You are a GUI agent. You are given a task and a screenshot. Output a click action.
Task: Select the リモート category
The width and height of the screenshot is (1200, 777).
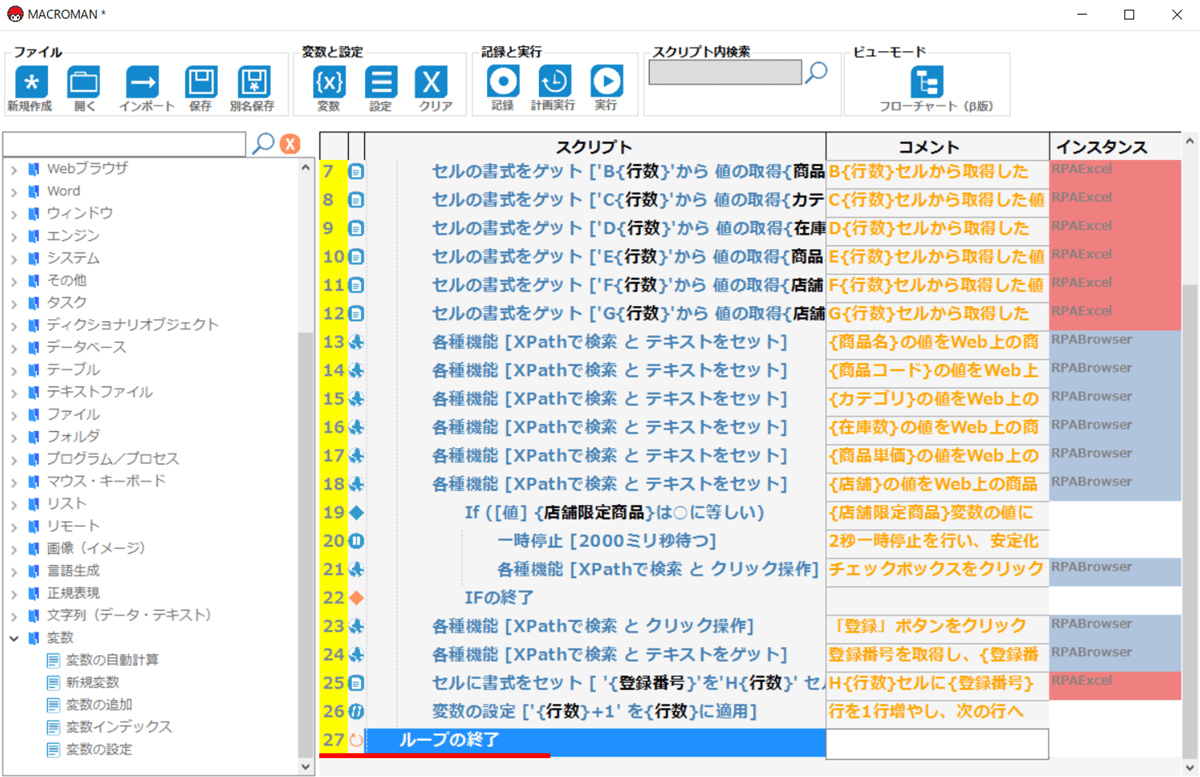click(x=73, y=526)
